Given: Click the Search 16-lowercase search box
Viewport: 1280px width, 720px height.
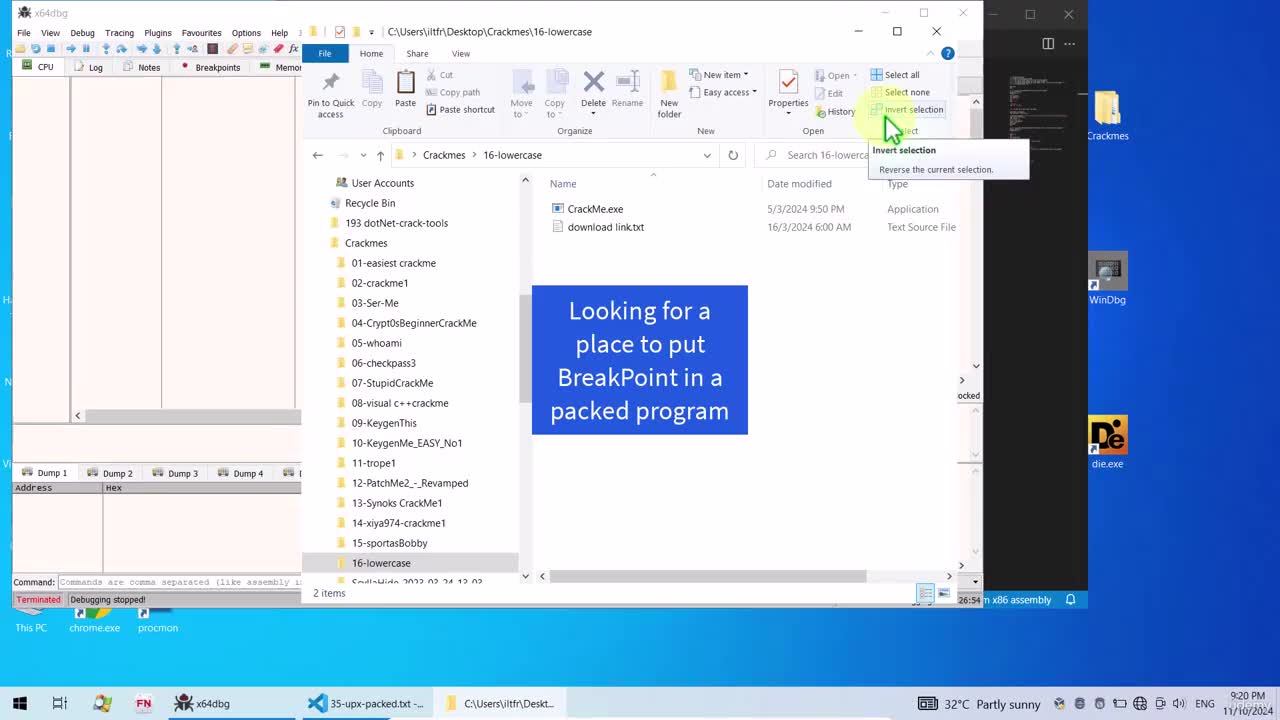Looking at the screenshot, I should click(827, 155).
